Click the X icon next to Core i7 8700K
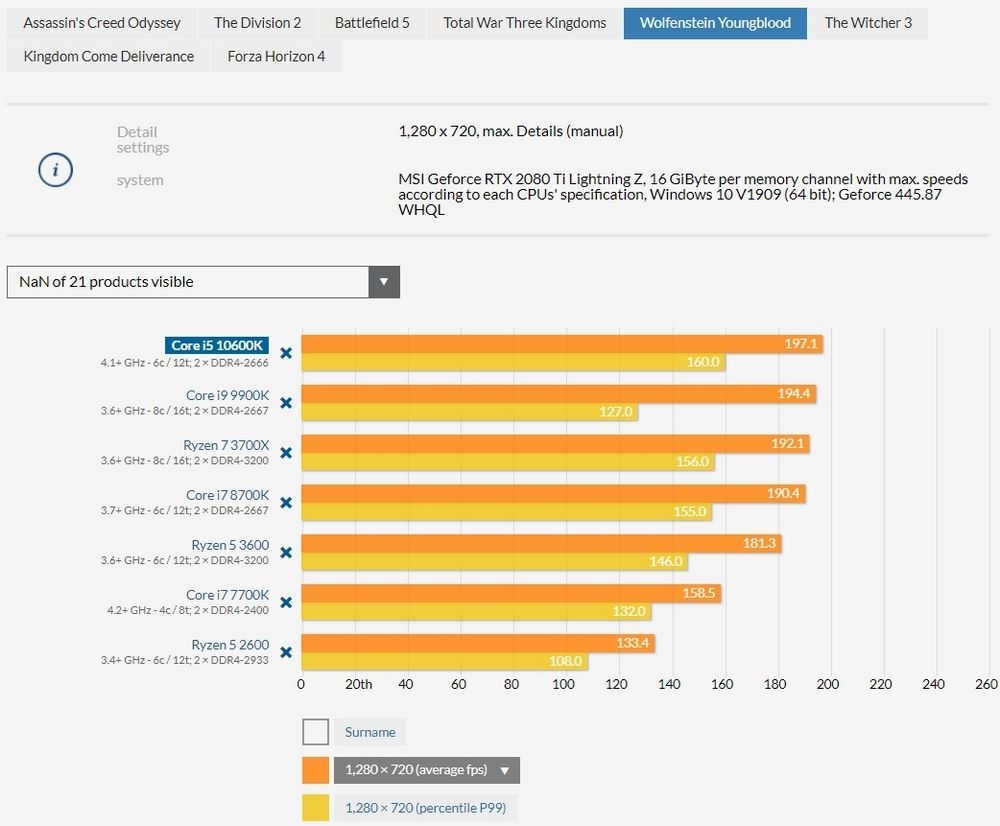Viewport: 1000px width, 826px height. (286, 503)
